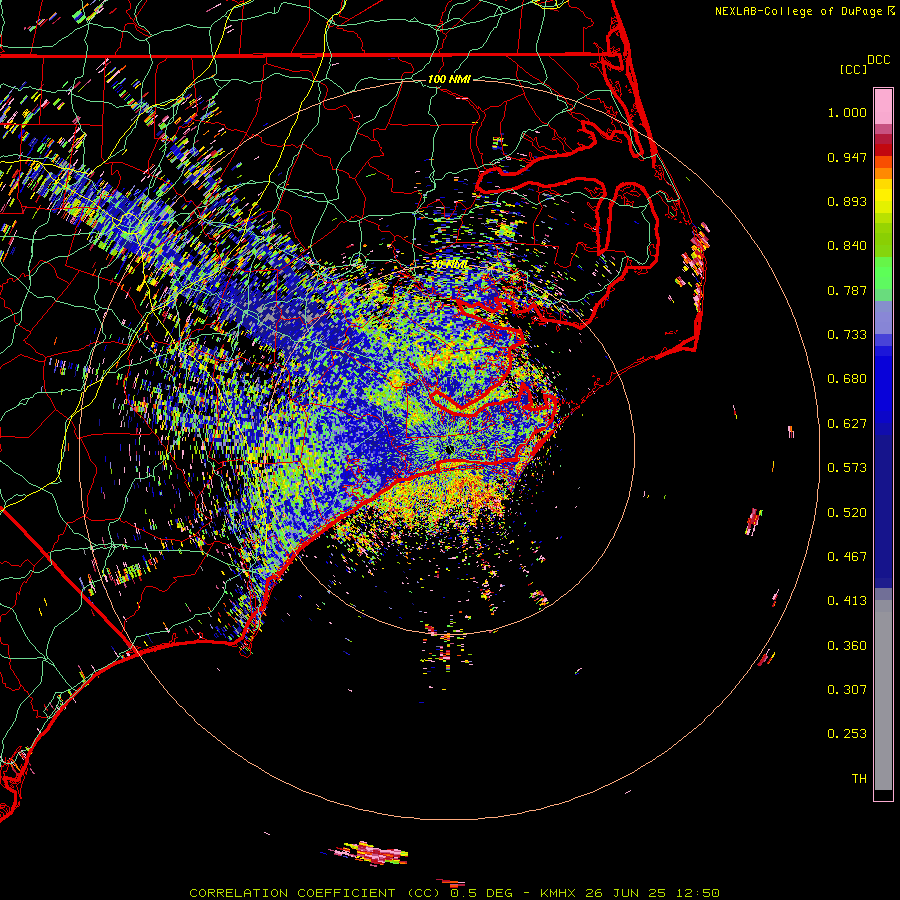
Task: Click the TH threshold label
Action: pyautogui.click(x=859, y=779)
